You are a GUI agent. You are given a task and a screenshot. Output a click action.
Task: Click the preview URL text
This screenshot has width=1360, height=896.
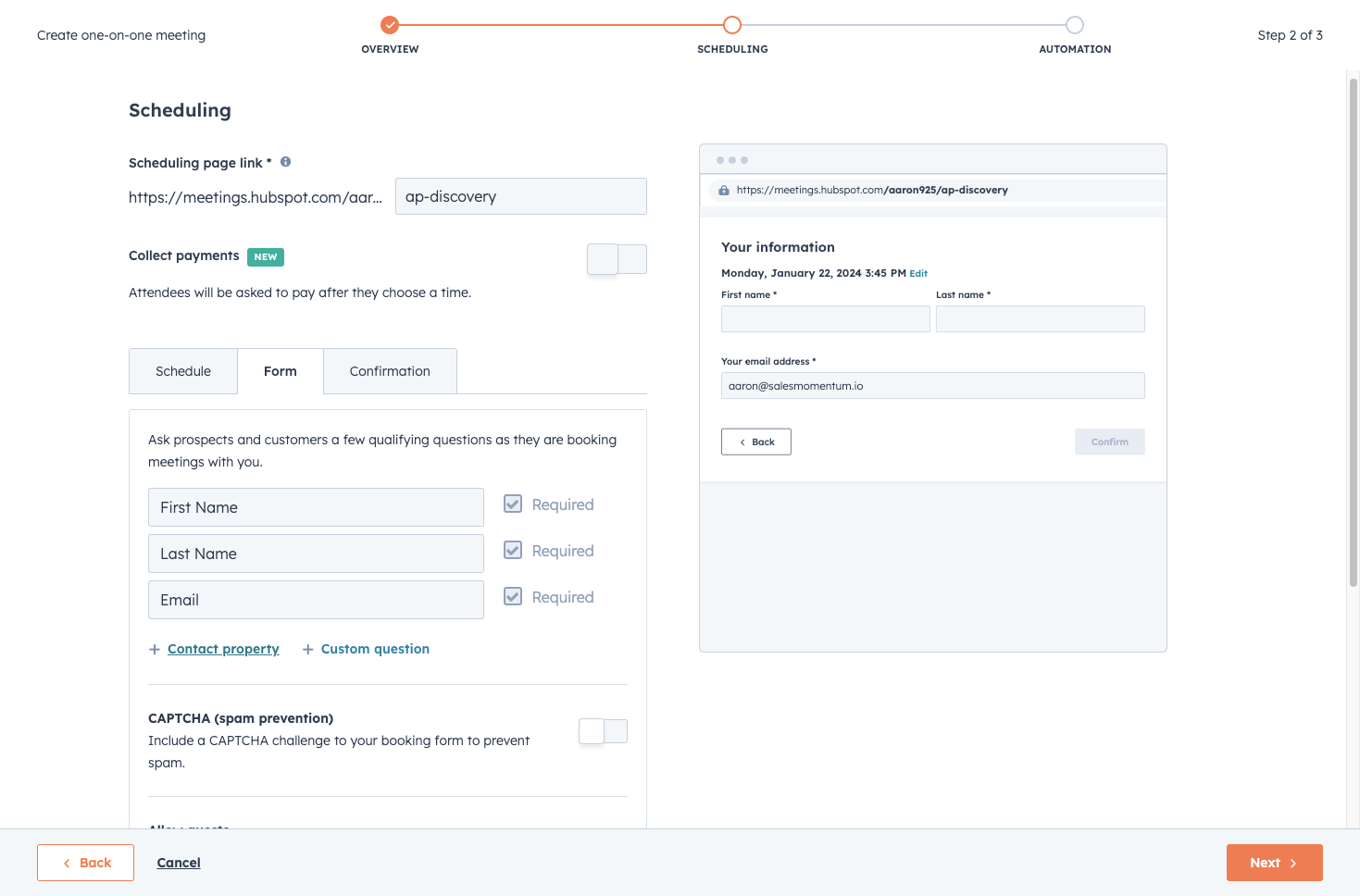click(872, 190)
